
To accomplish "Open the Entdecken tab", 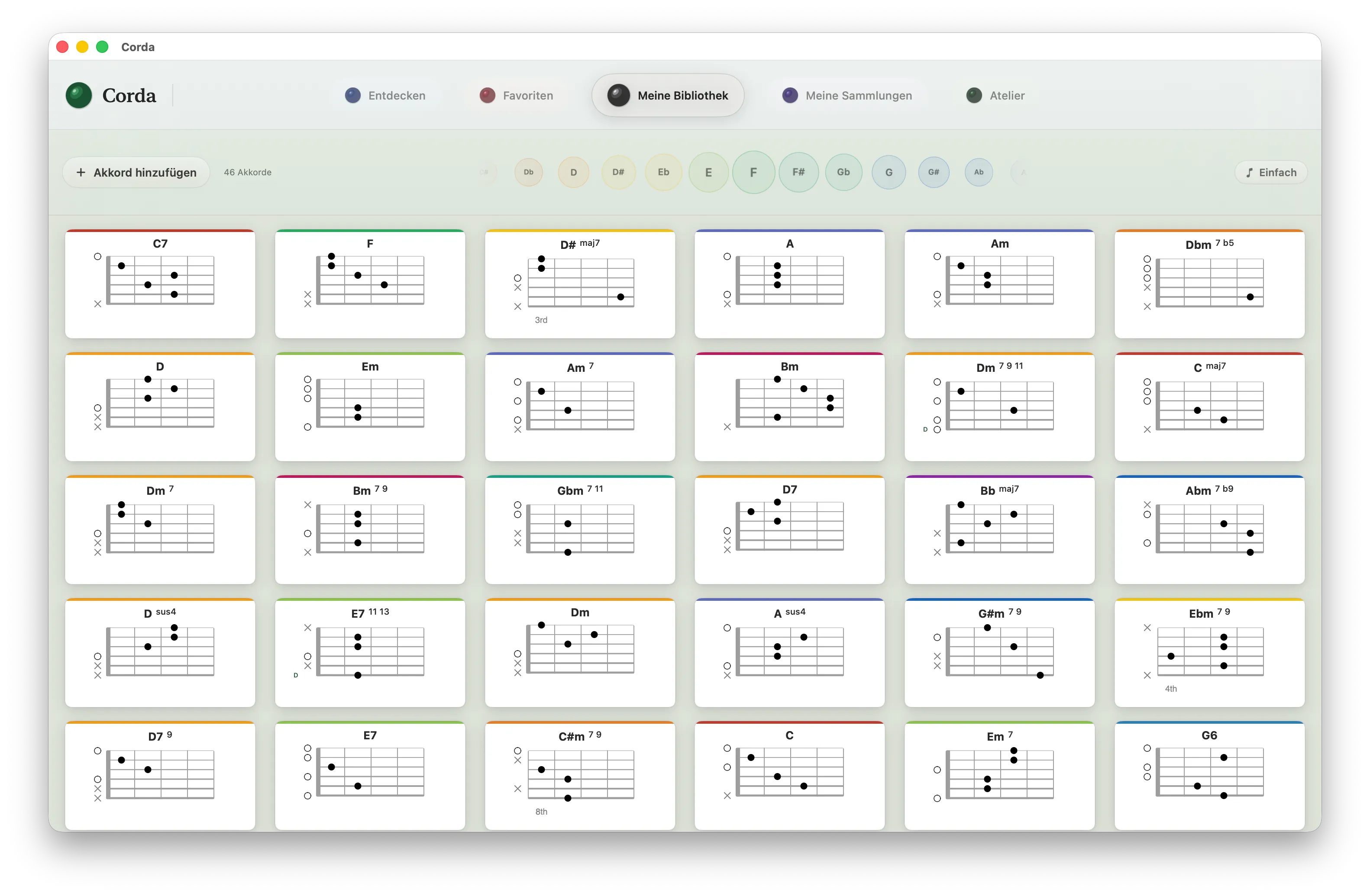I will pos(385,96).
